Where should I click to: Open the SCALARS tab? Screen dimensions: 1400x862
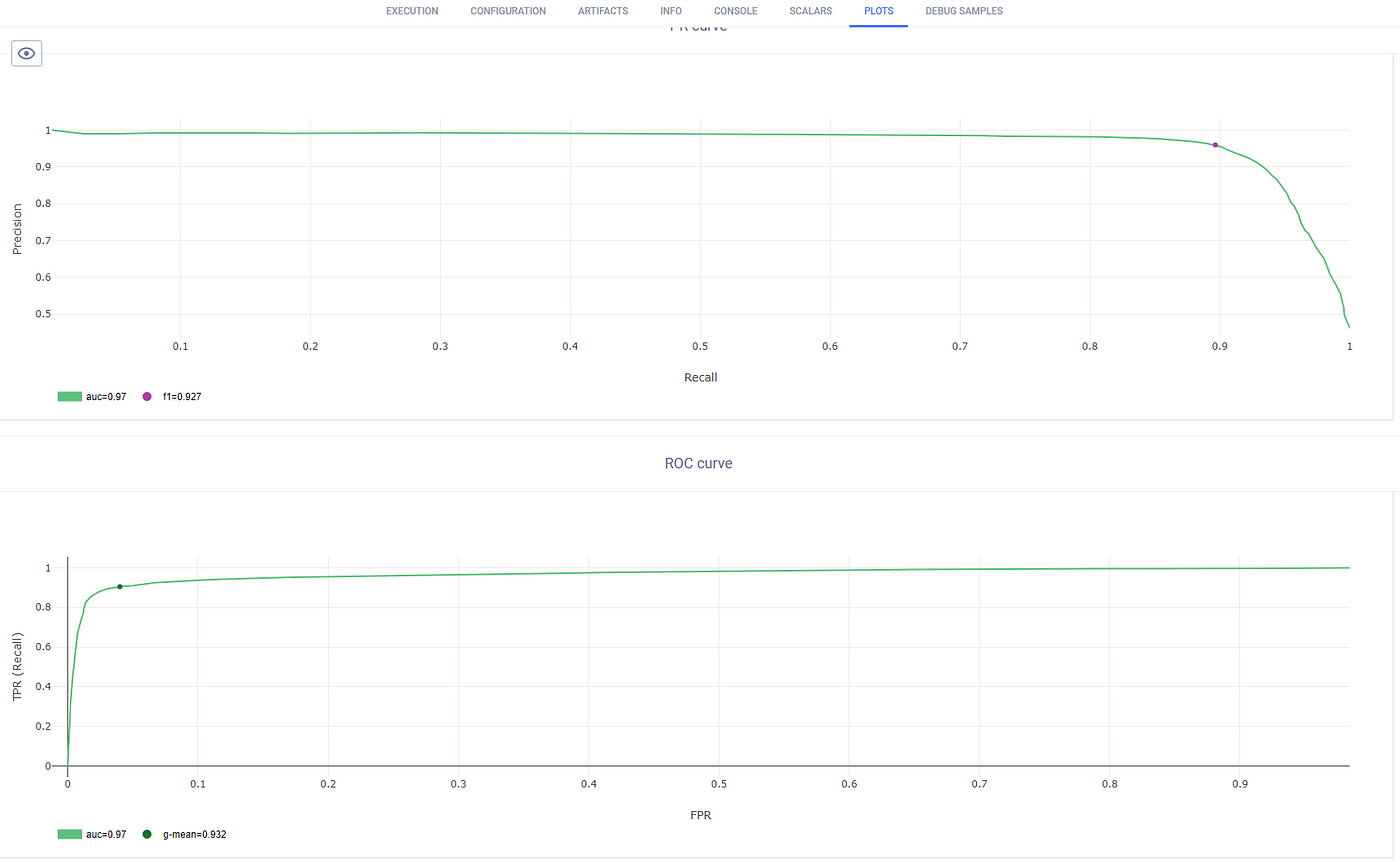click(x=811, y=11)
